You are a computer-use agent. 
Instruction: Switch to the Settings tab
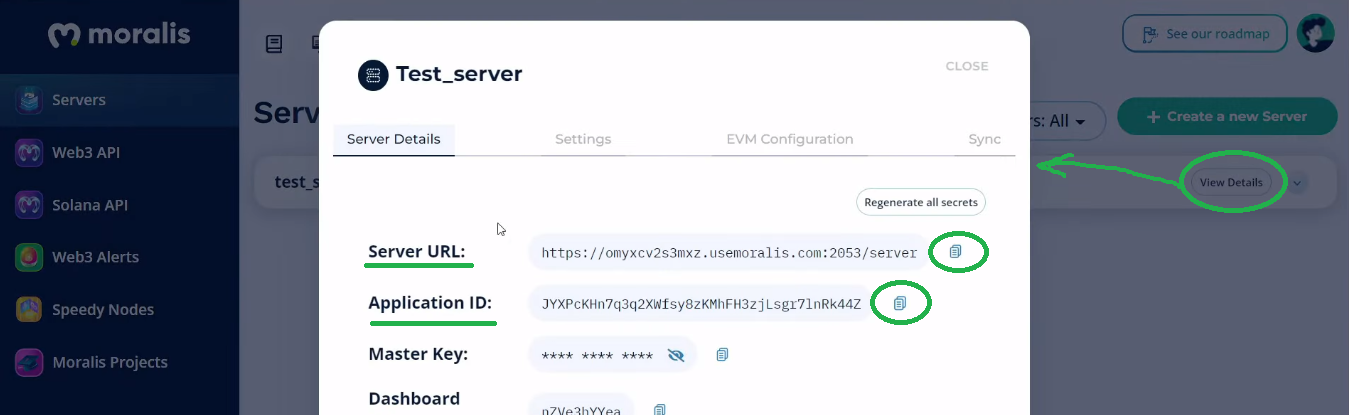click(583, 139)
